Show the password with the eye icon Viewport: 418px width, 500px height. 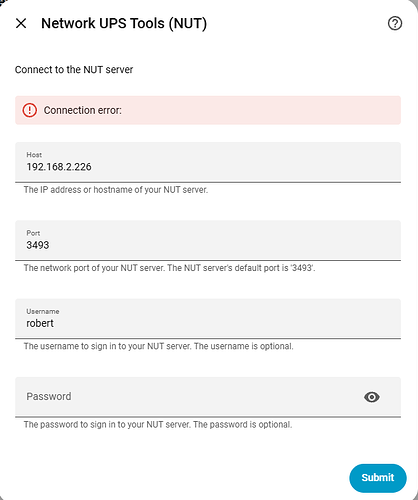coord(372,397)
